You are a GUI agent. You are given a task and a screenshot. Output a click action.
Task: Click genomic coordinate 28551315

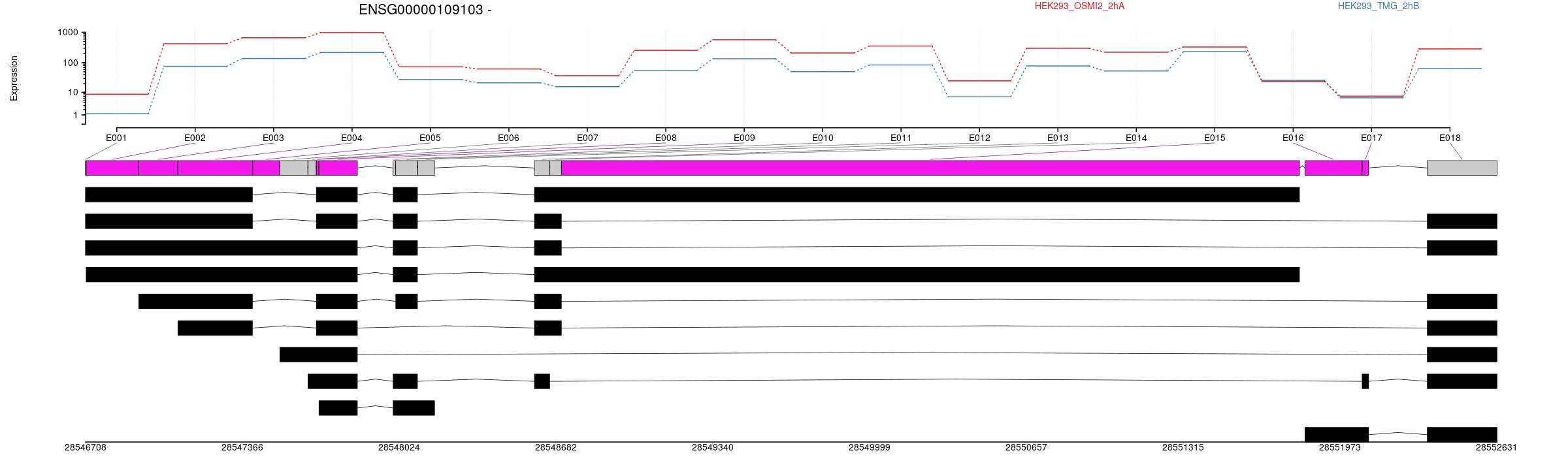pyautogui.click(x=1183, y=447)
